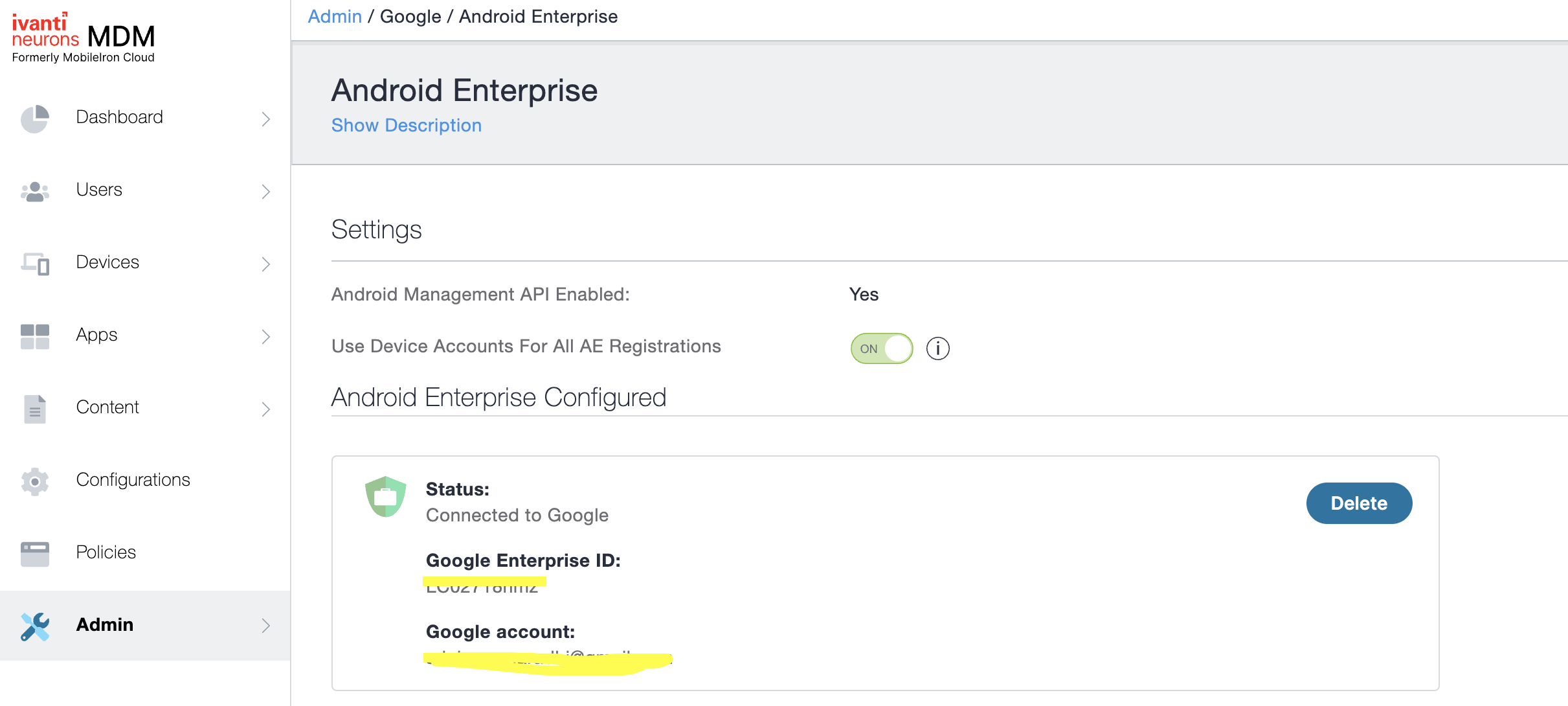Turn off Use Device Accounts For All AE Registrations
The image size is (1568, 706).
(882, 348)
